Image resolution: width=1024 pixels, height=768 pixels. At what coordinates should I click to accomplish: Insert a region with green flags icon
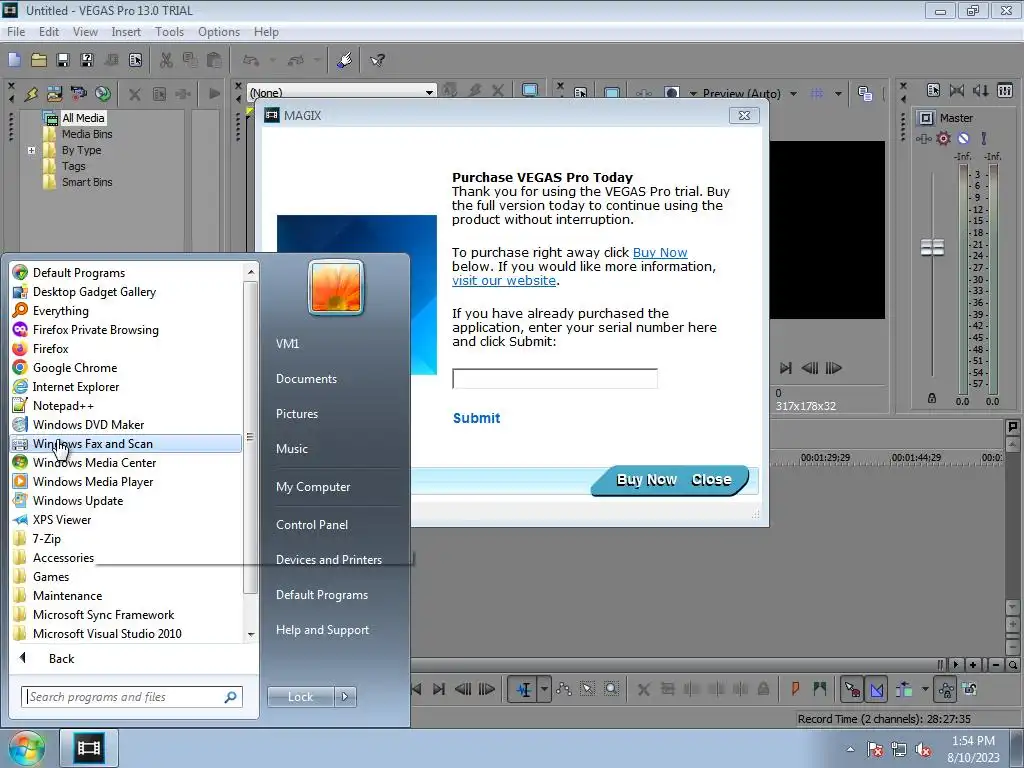[820, 689]
